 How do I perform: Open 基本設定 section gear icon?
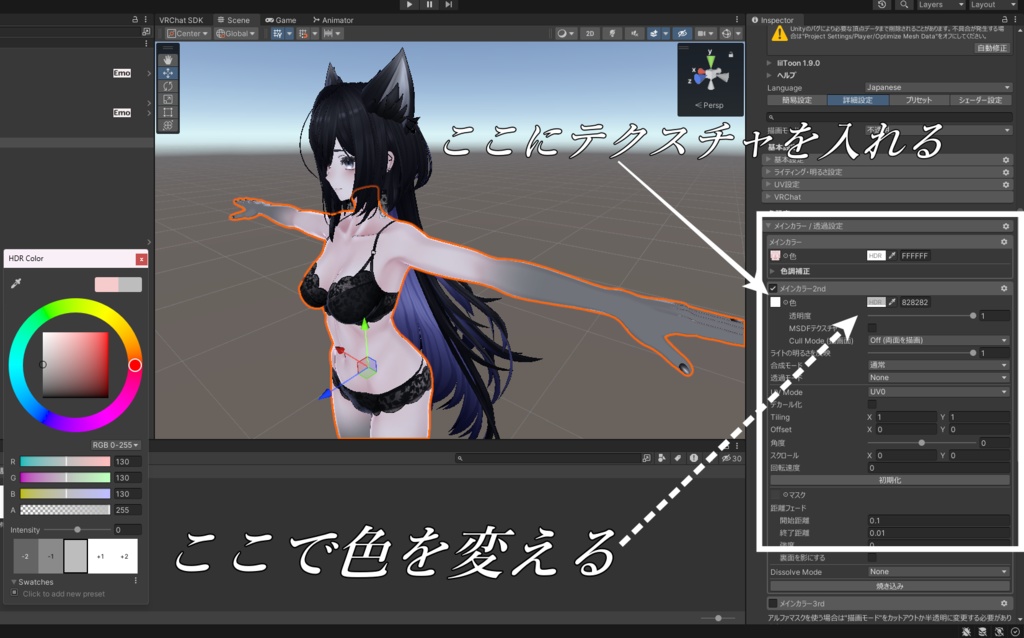point(1006,159)
